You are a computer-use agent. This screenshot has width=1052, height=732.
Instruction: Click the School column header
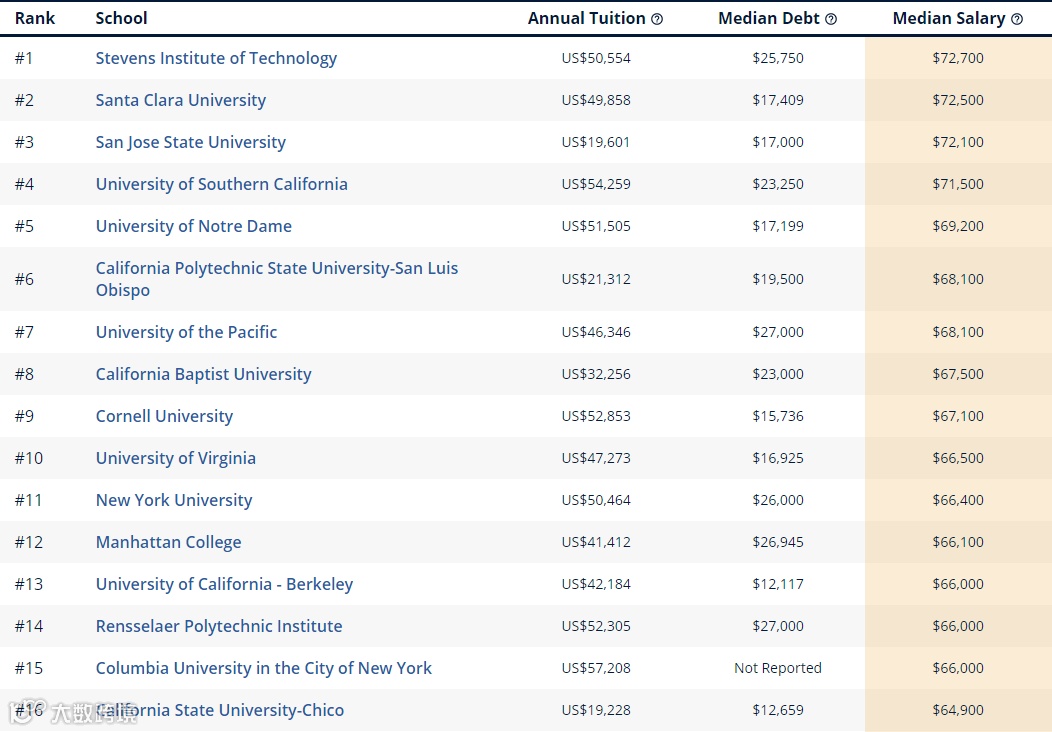click(x=121, y=19)
